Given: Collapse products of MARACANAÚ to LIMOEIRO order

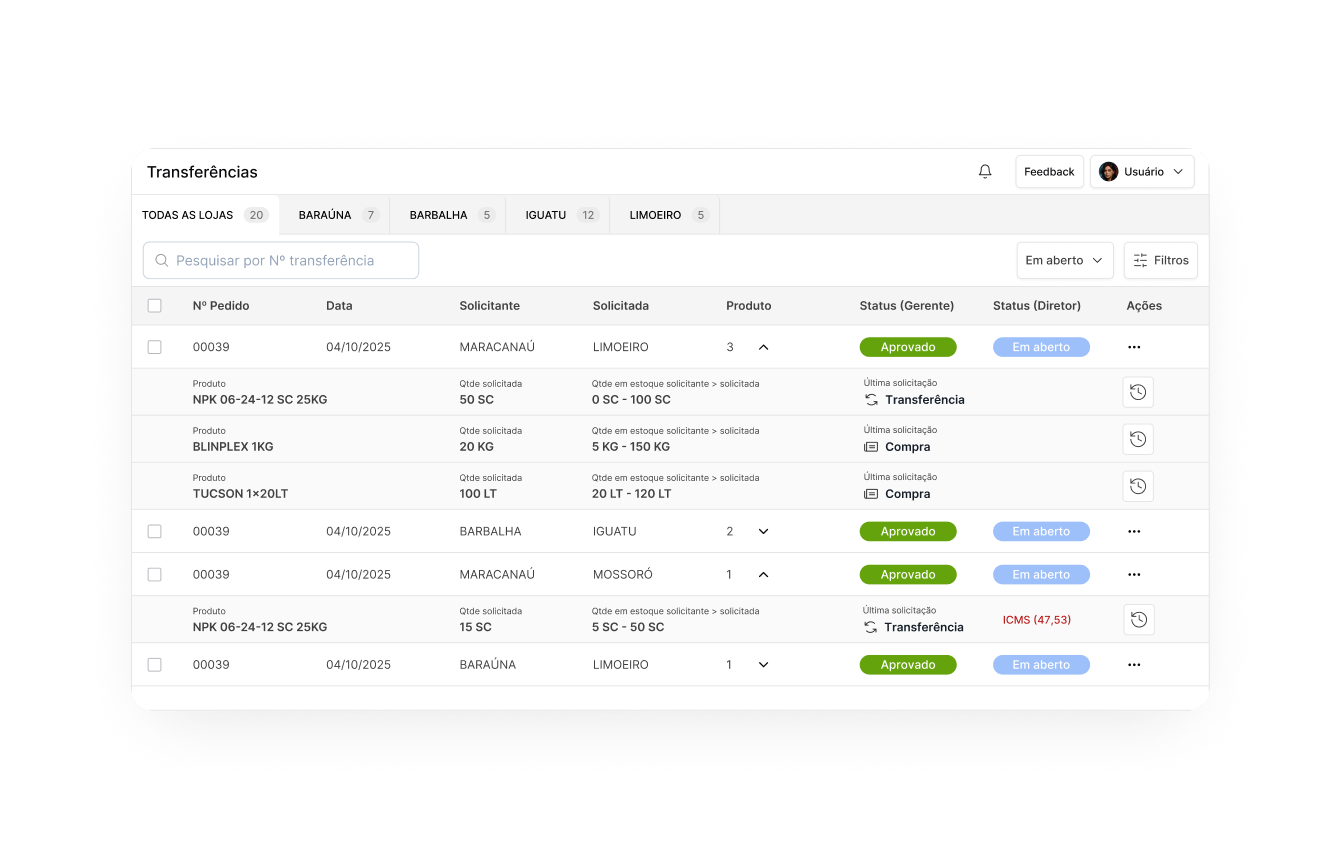Looking at the screenshot, I should (763, 347).
